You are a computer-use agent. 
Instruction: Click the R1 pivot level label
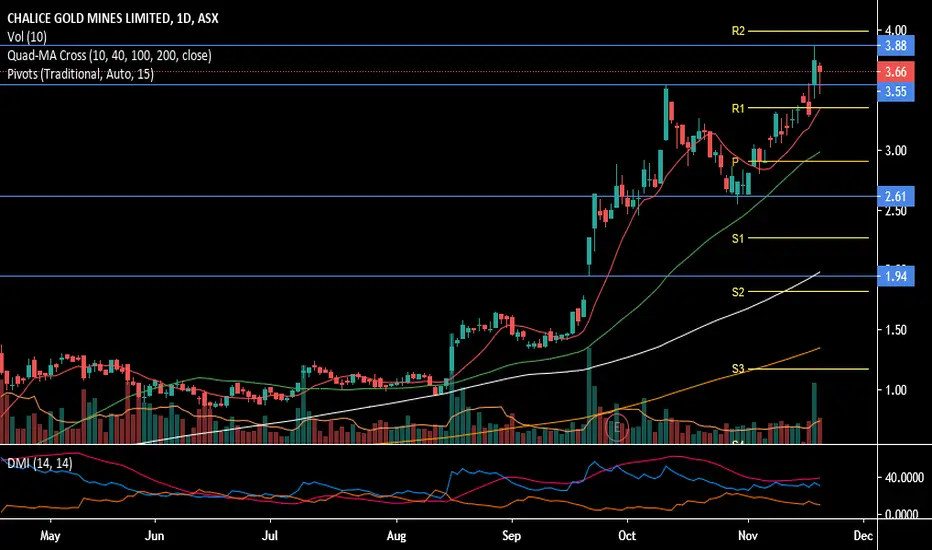coord(738,108)
